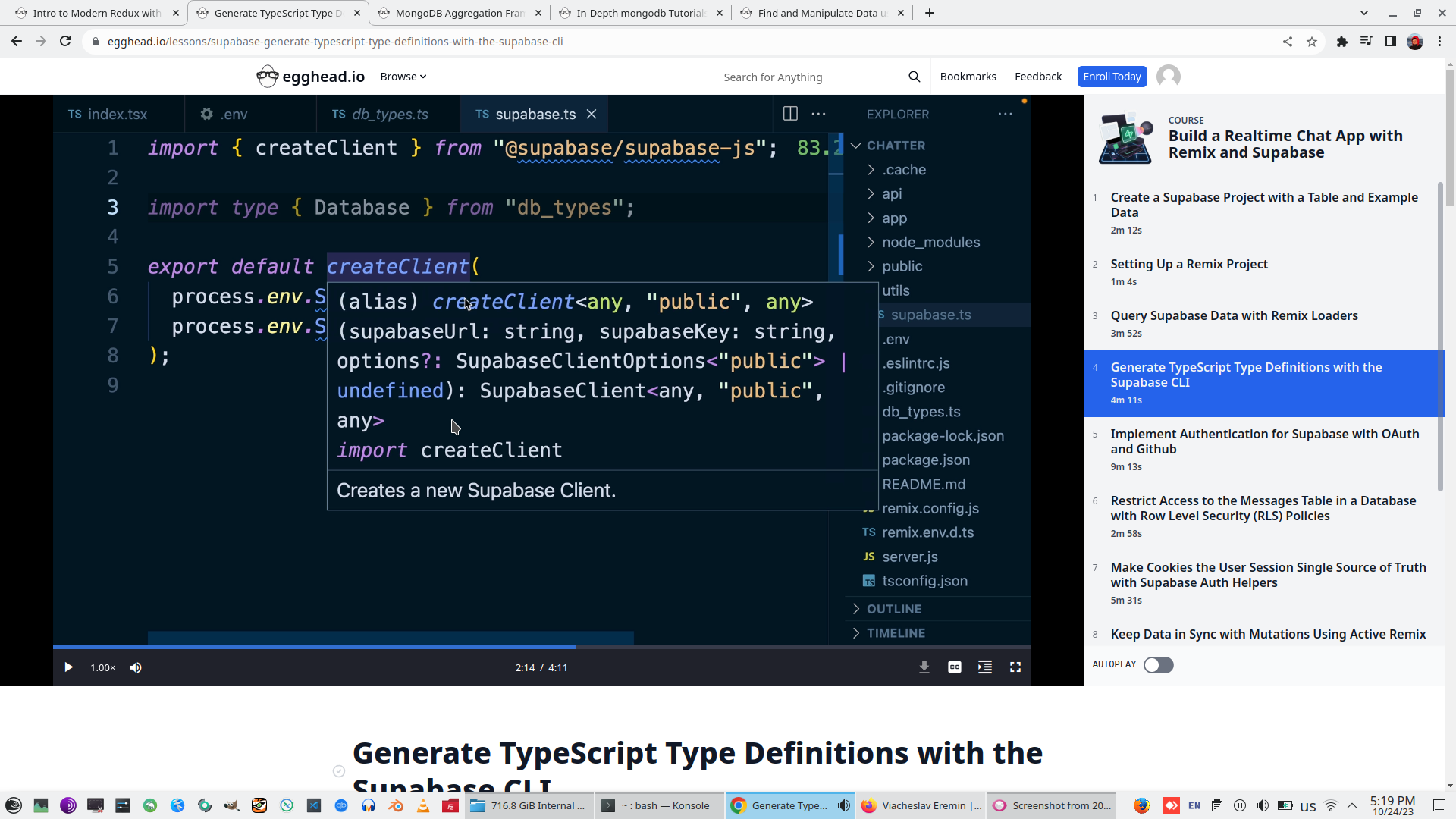This screenshot has width=1456, height=819.
Task: Open the transcript panel icon
Action: tap(984, 667)
